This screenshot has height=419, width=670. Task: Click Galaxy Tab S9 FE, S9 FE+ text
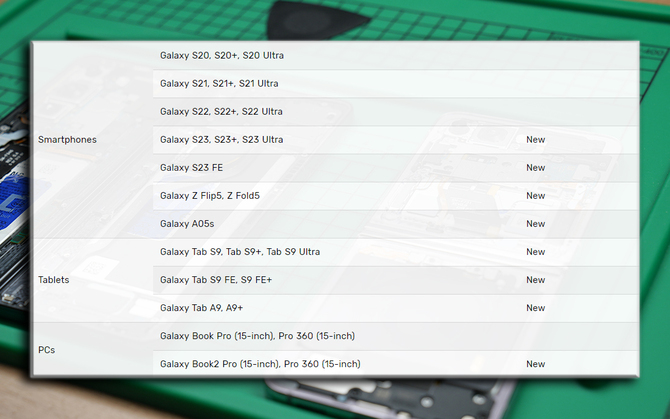point(216,280)
